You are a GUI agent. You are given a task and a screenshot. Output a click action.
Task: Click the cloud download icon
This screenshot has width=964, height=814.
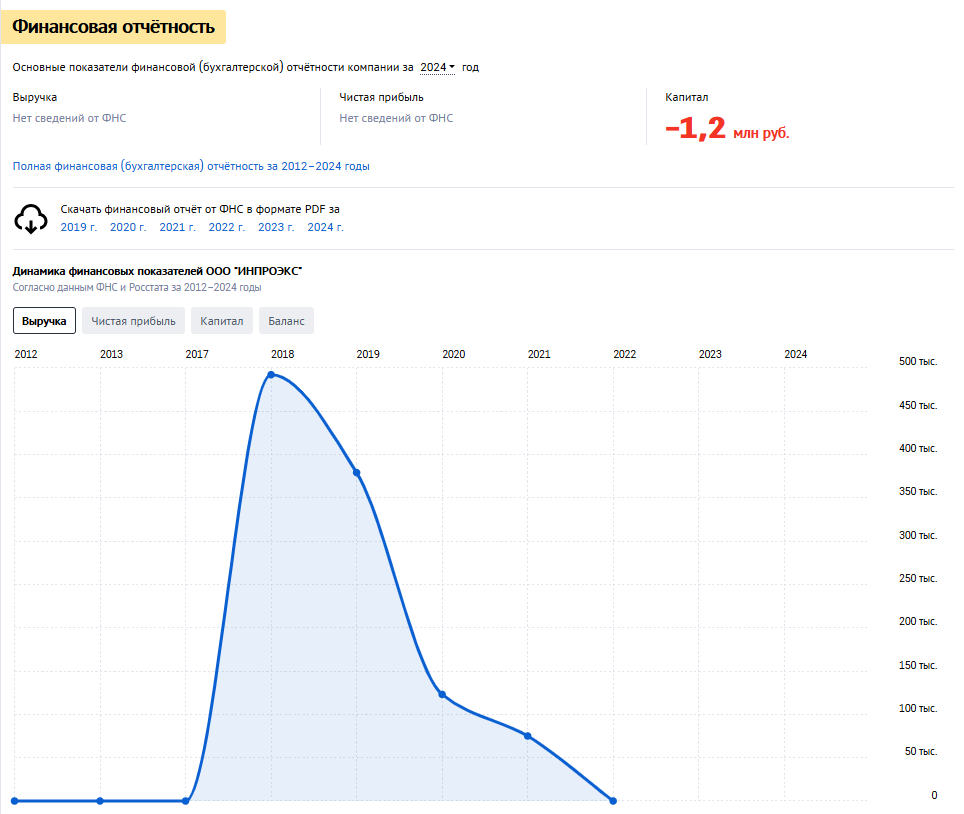click(31, 218)
